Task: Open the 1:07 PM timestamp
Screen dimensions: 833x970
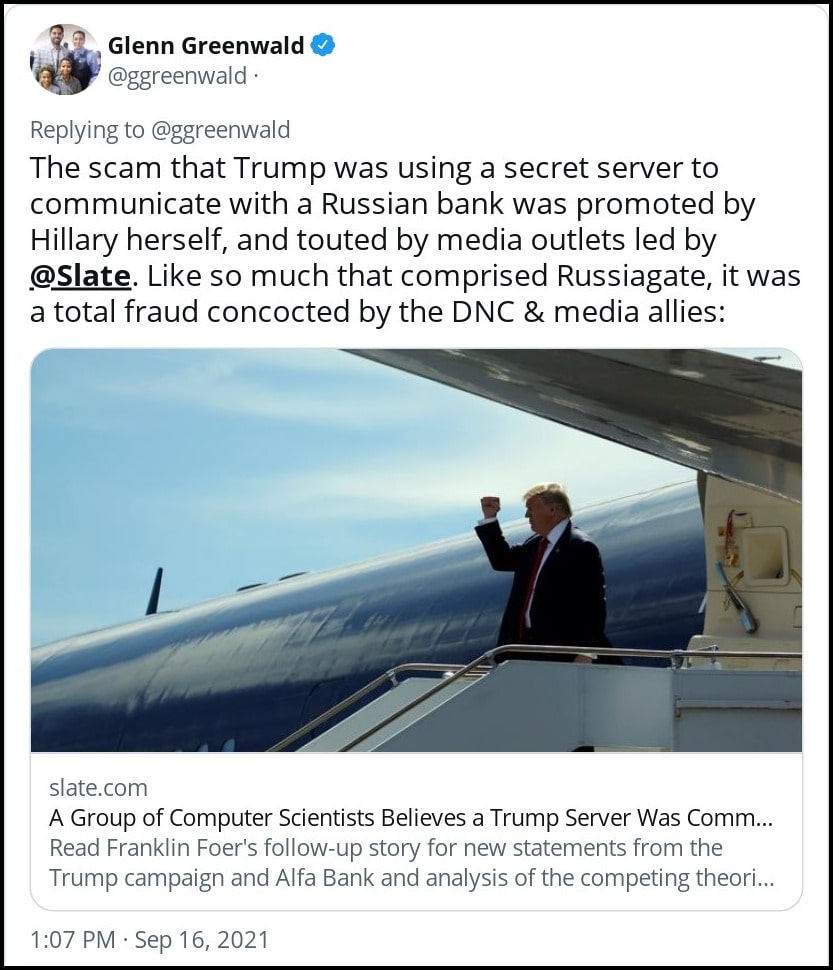Action: pos(72,940)
